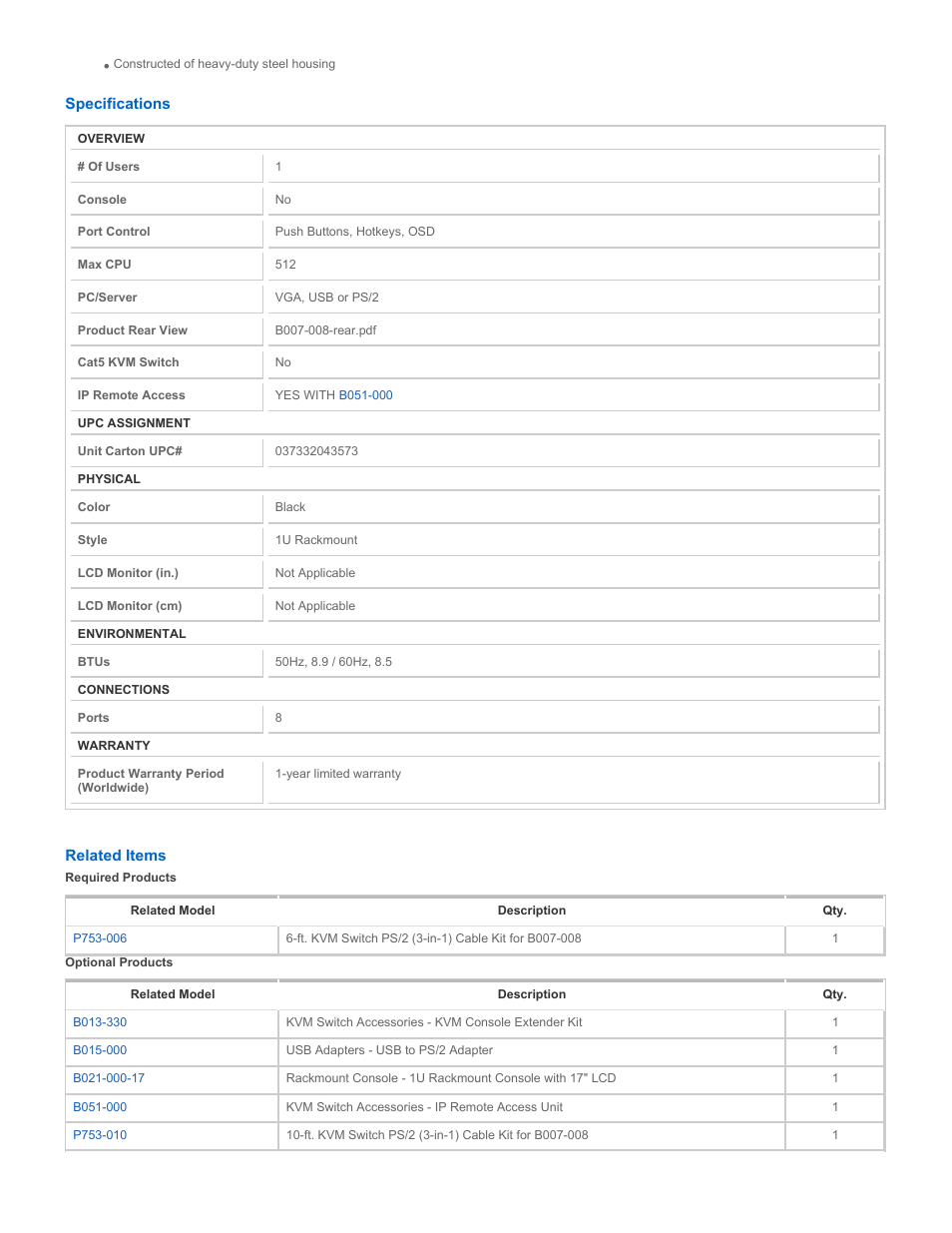Select the Ports value 8
This screenshot has height=1233, width=952.
coord(278,718)
